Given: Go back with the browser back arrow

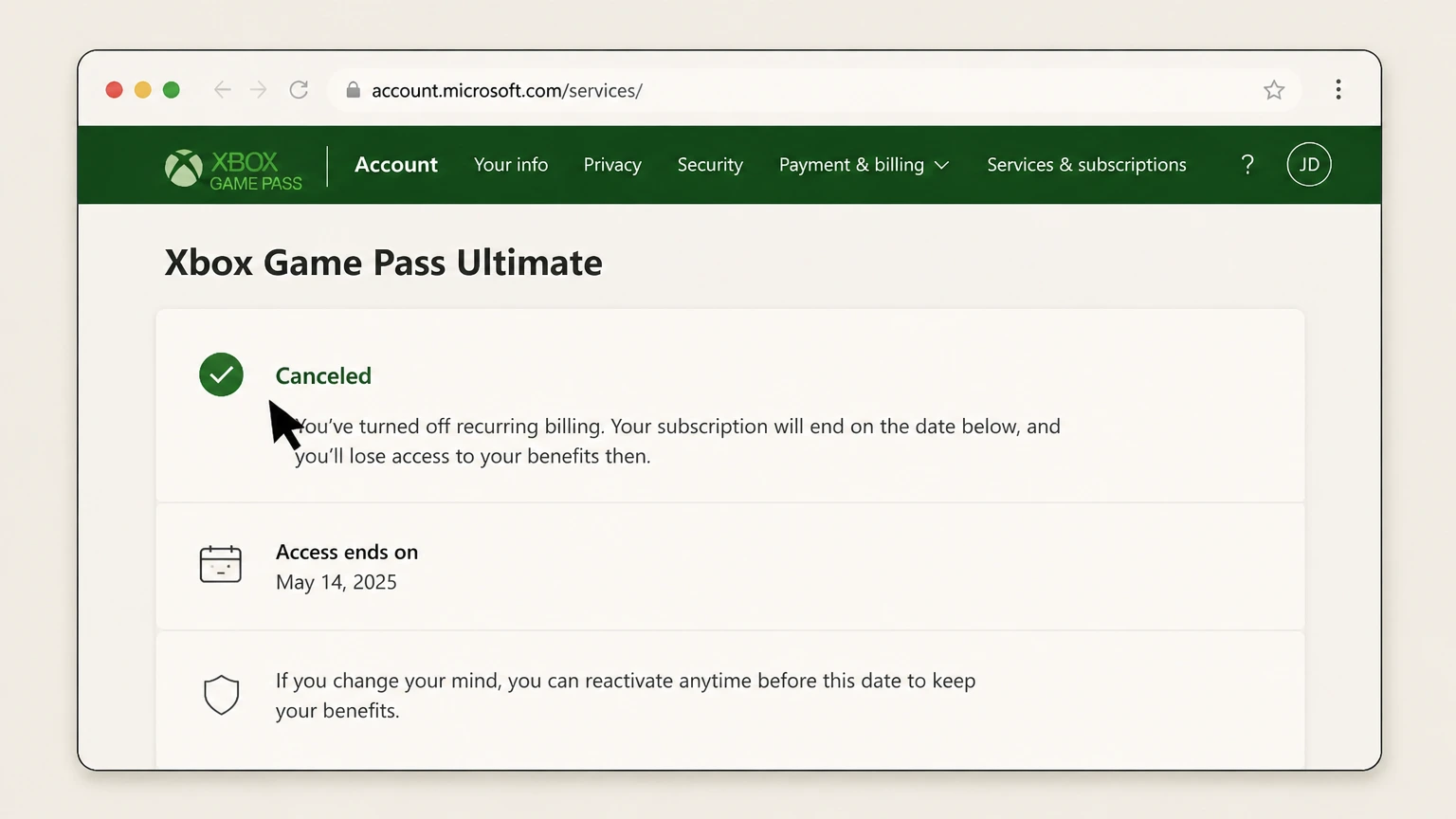Looking at the screenshot, I should point(223,90).
